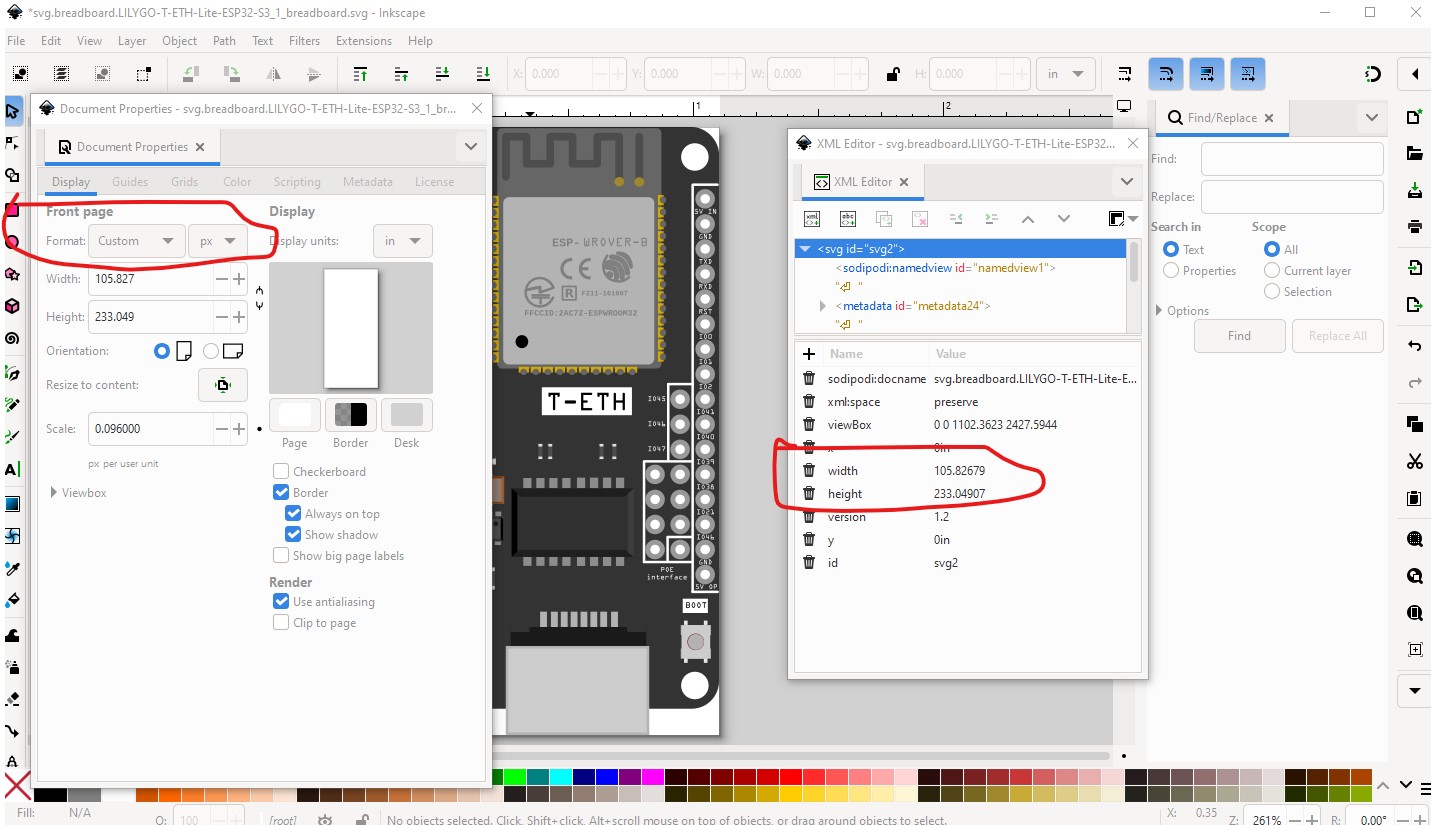Uncheck the Border checkbox
The width and height of the screenshot is (1431, 825).
coord(281,493)
